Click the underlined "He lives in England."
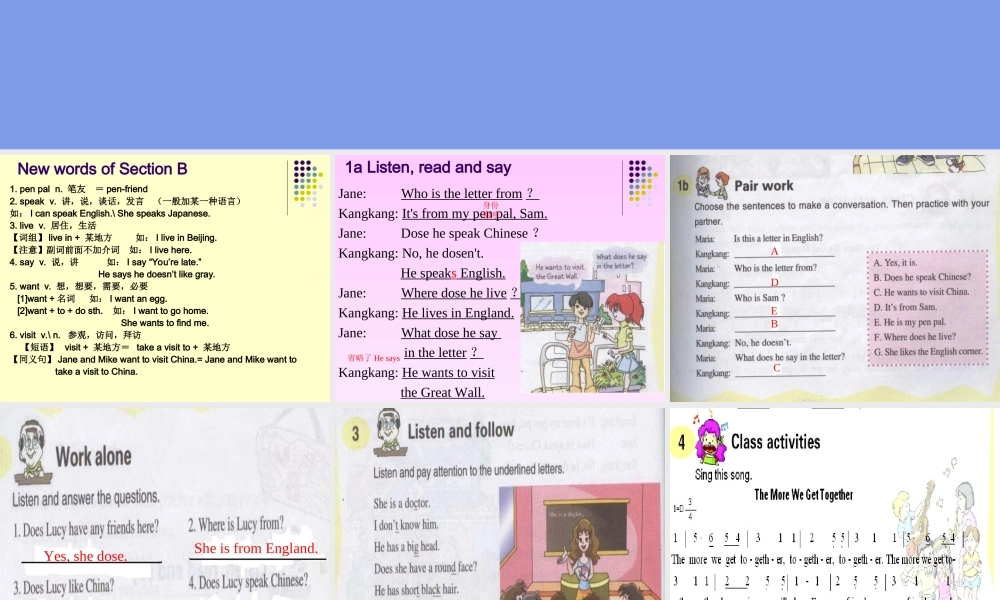Screen dimensions: 1000x600 click(x=458, y=313)
